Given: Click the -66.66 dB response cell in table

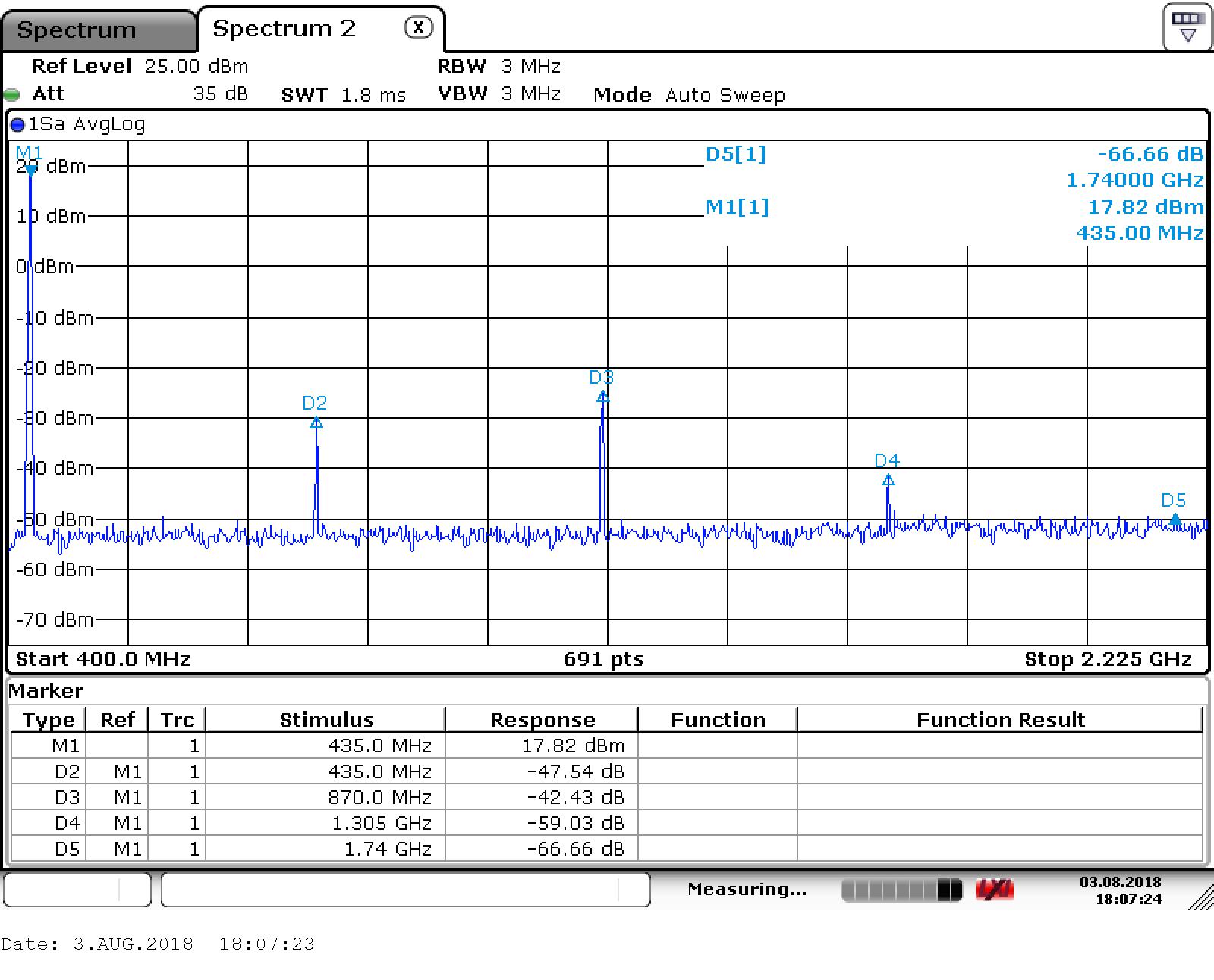Looking at the screenshot, I should (x=543, y=849).
